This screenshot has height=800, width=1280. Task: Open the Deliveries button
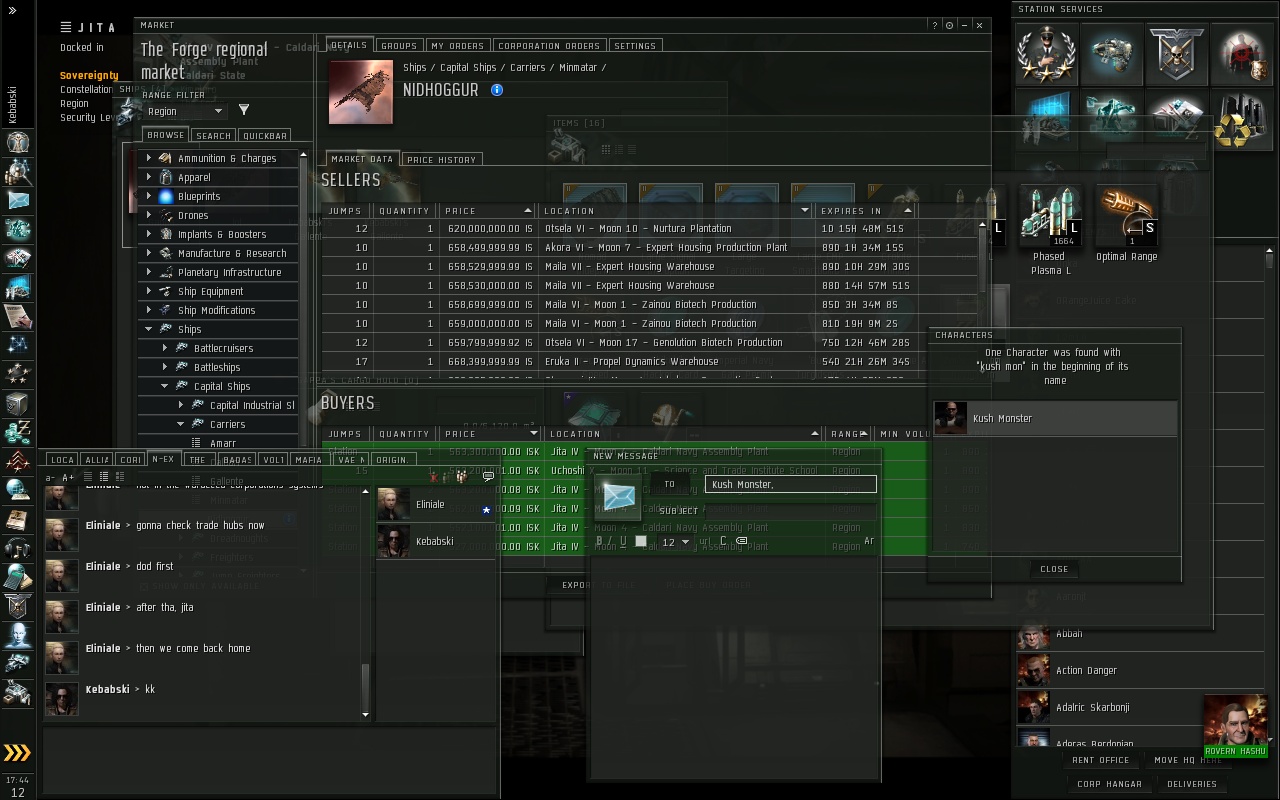1191,784
